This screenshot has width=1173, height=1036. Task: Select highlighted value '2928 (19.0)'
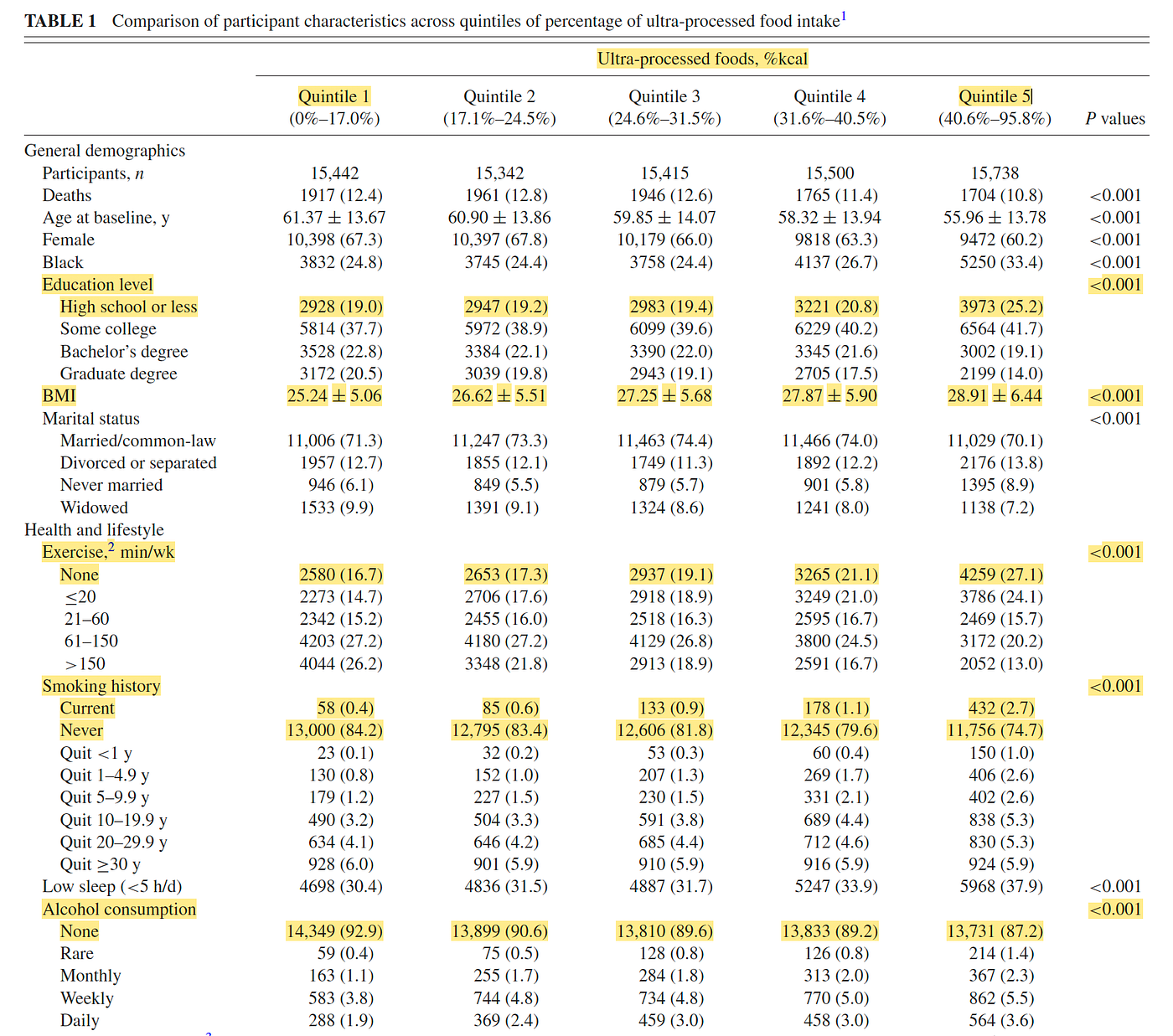pyautogui.click(x=341, y=307)
